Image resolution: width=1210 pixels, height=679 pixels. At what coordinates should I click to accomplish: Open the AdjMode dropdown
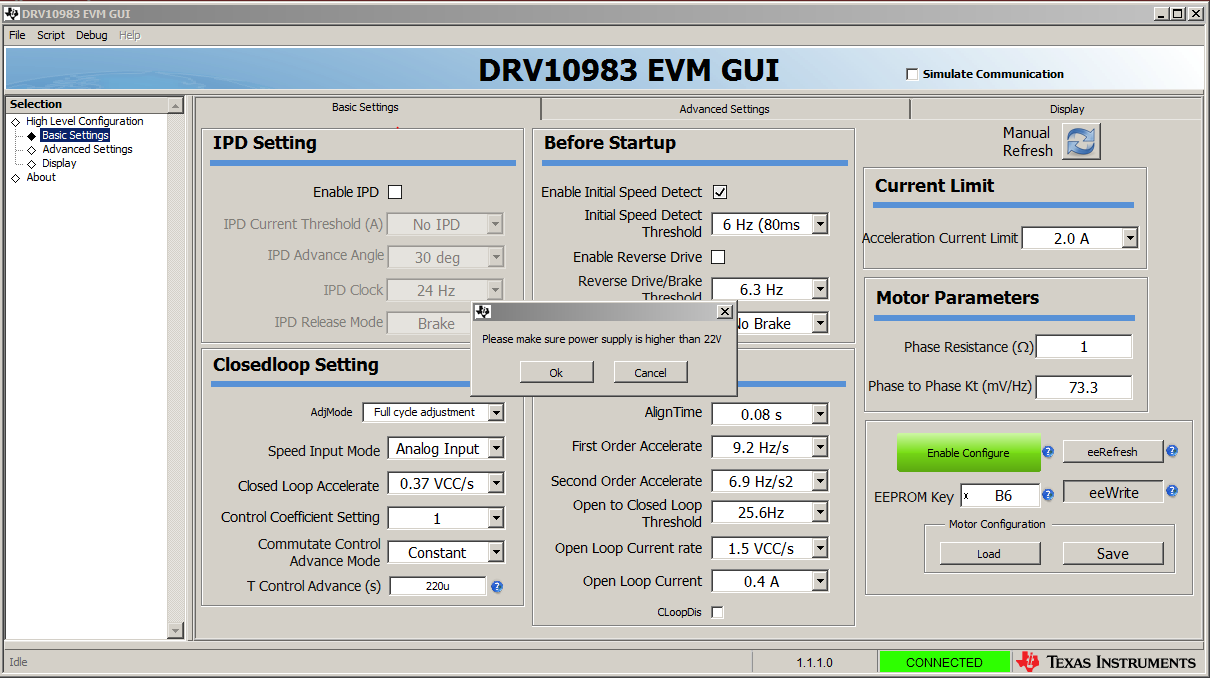496,412
